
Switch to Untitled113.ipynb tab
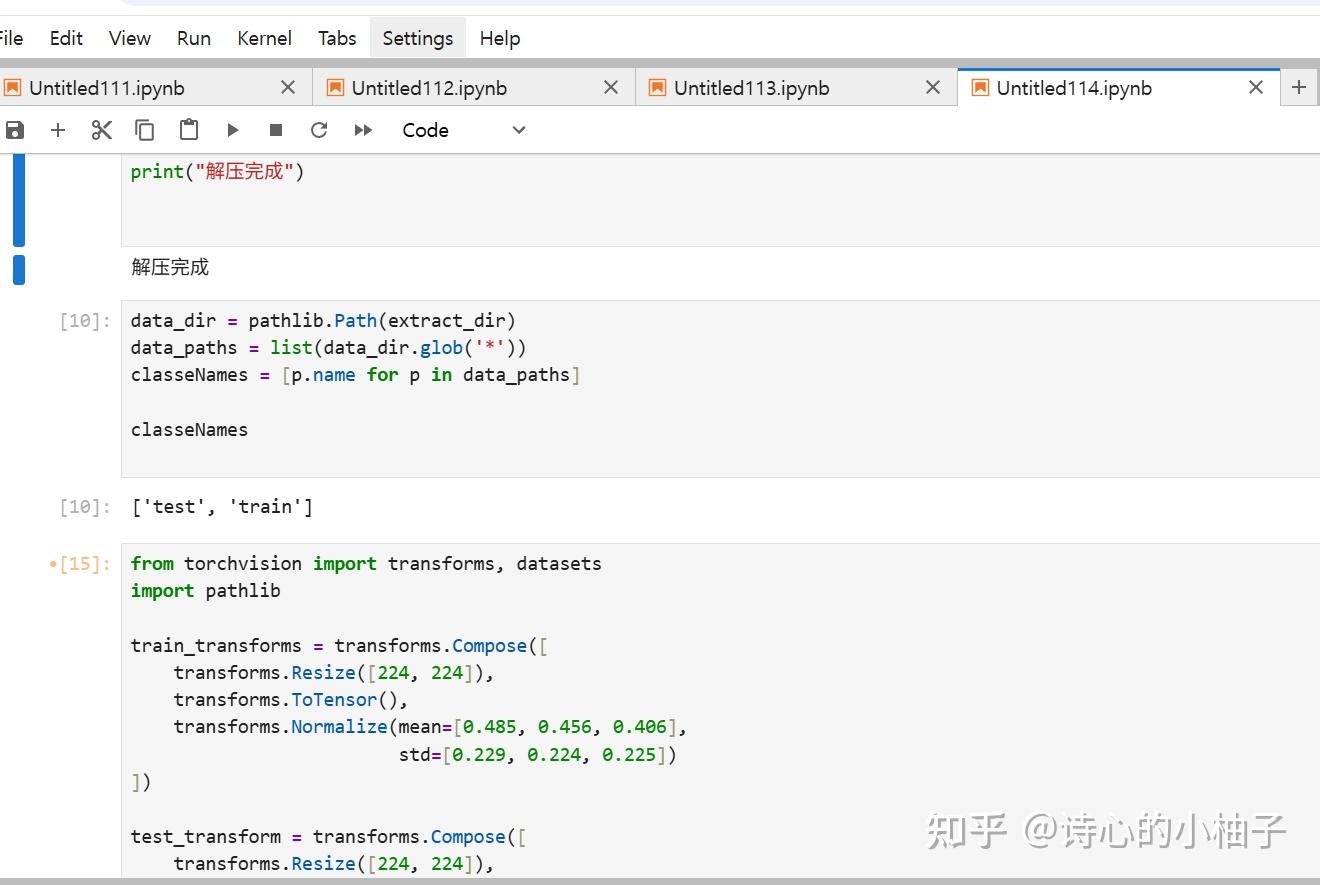point(752,88)
